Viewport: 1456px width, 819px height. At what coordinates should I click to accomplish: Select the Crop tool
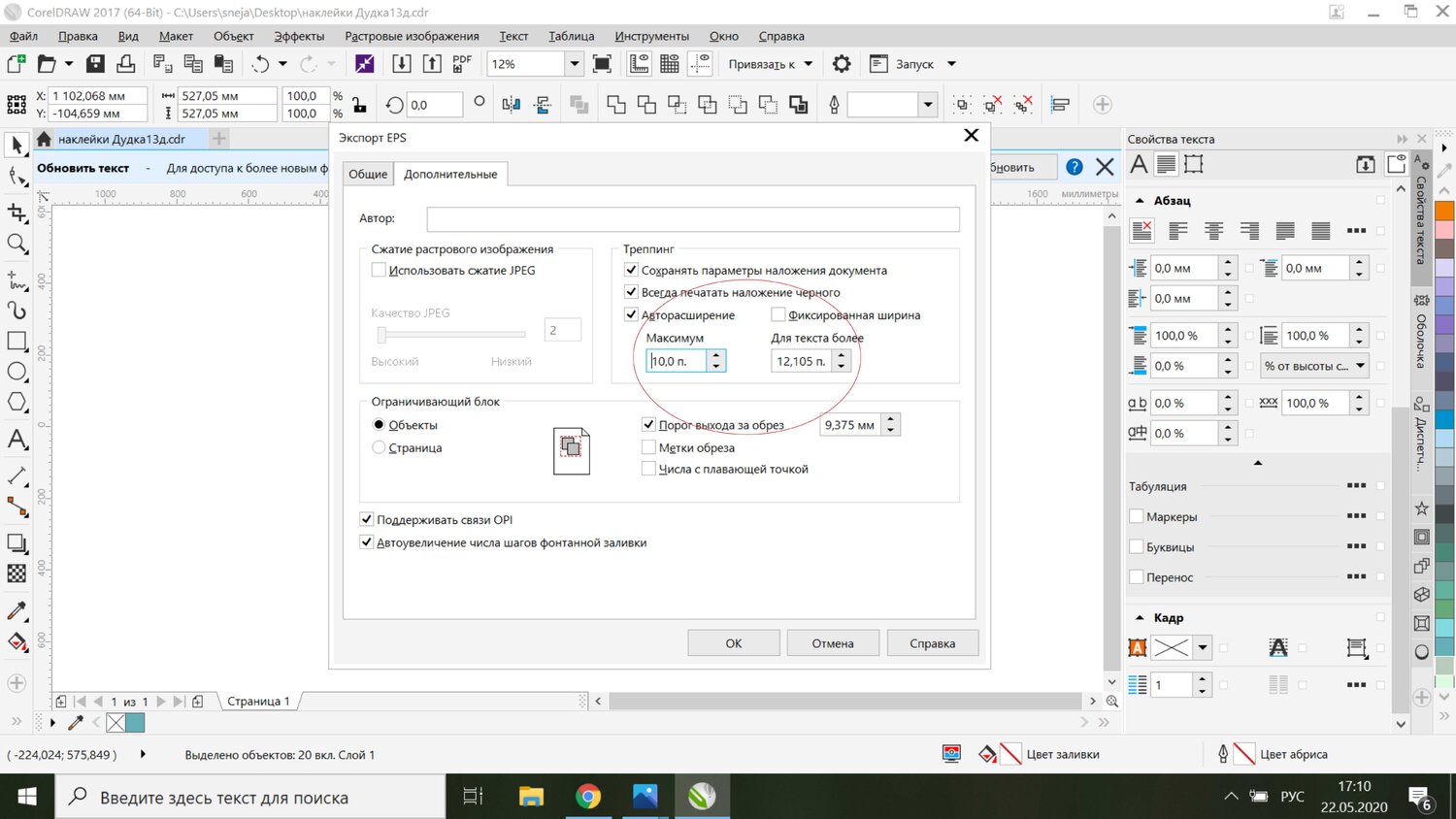pyautogui.click(x=17, y=213)
